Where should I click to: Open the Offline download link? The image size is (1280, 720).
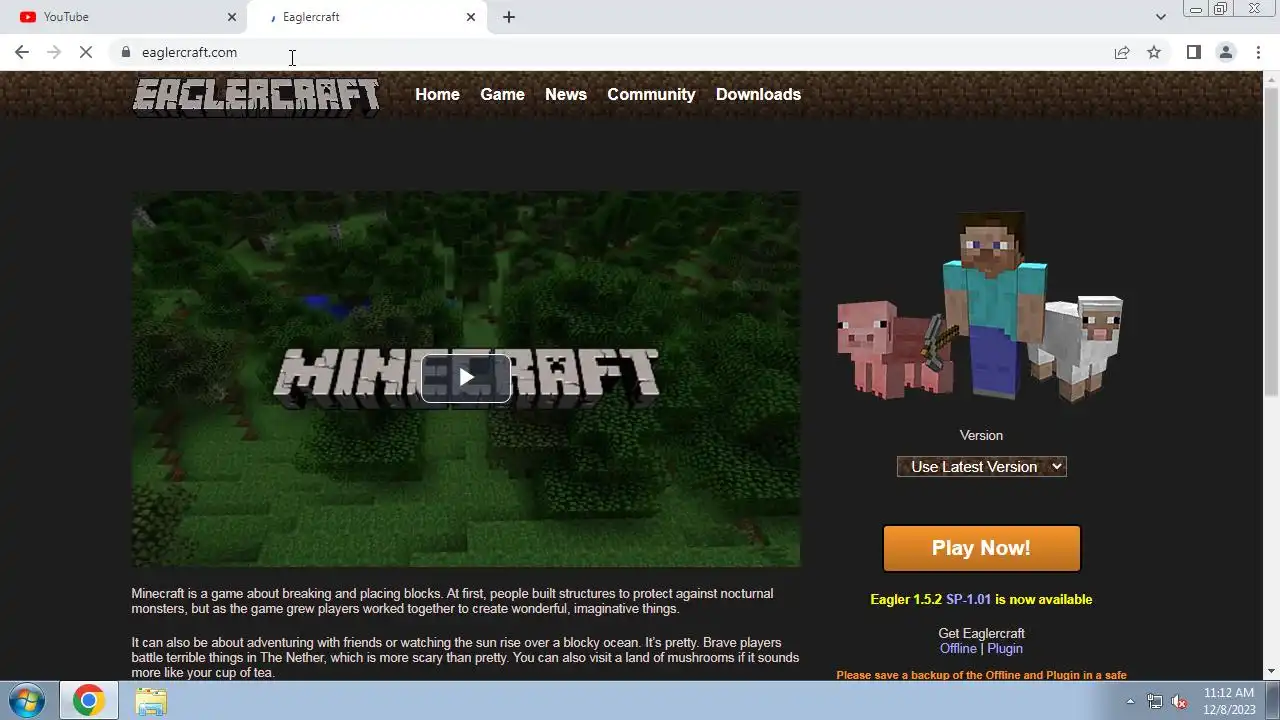[958, 648]
